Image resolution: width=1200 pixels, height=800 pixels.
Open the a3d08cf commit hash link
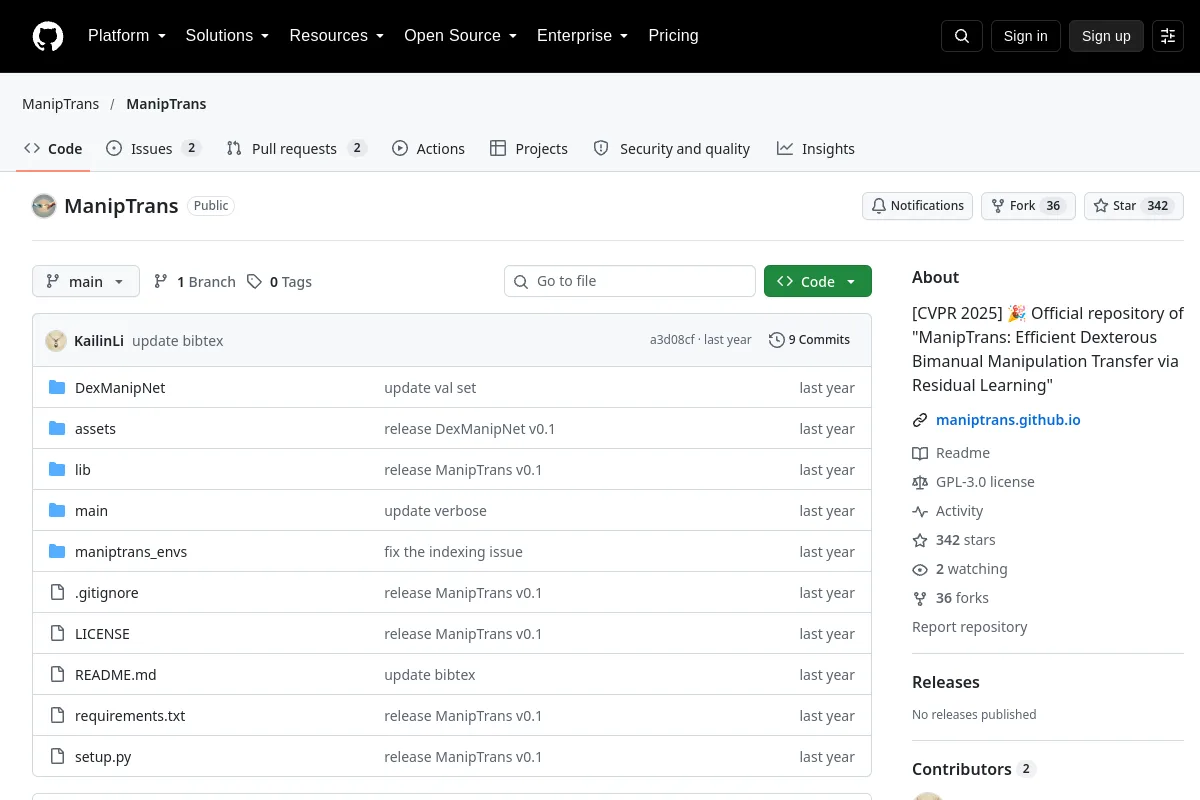pyautogui.click(x=672, y=340)
